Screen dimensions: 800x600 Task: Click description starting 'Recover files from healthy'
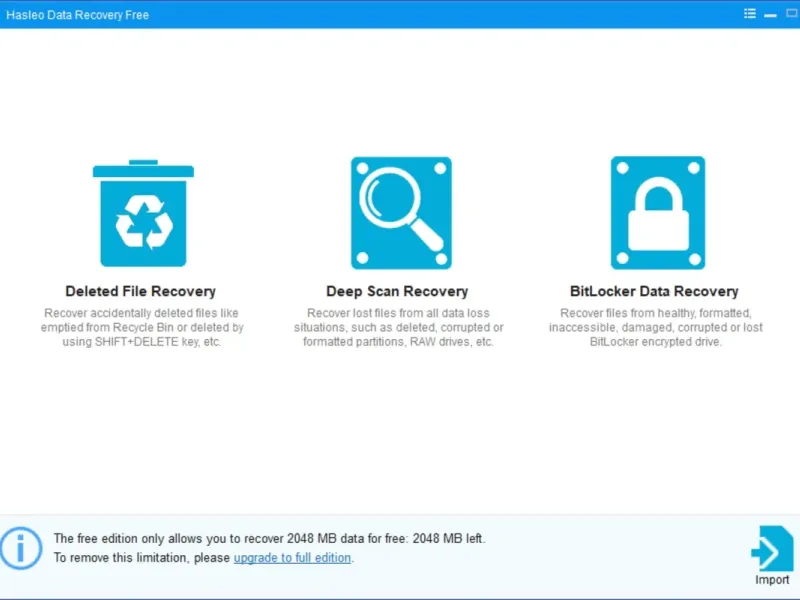point(656,327)
